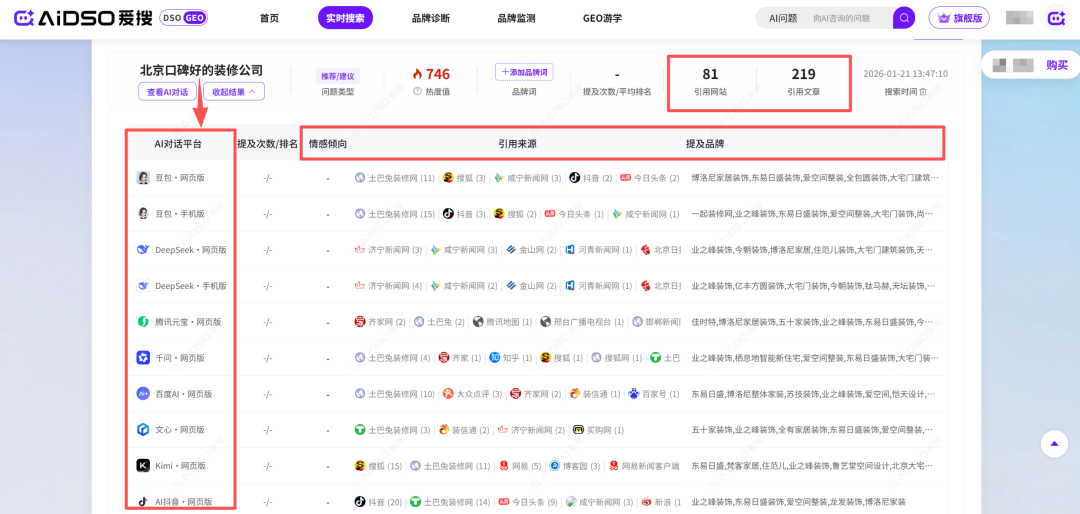
Task: Click the scroll-to-top arrow button
Action: pyautogui.click(x=1053, y=444)
